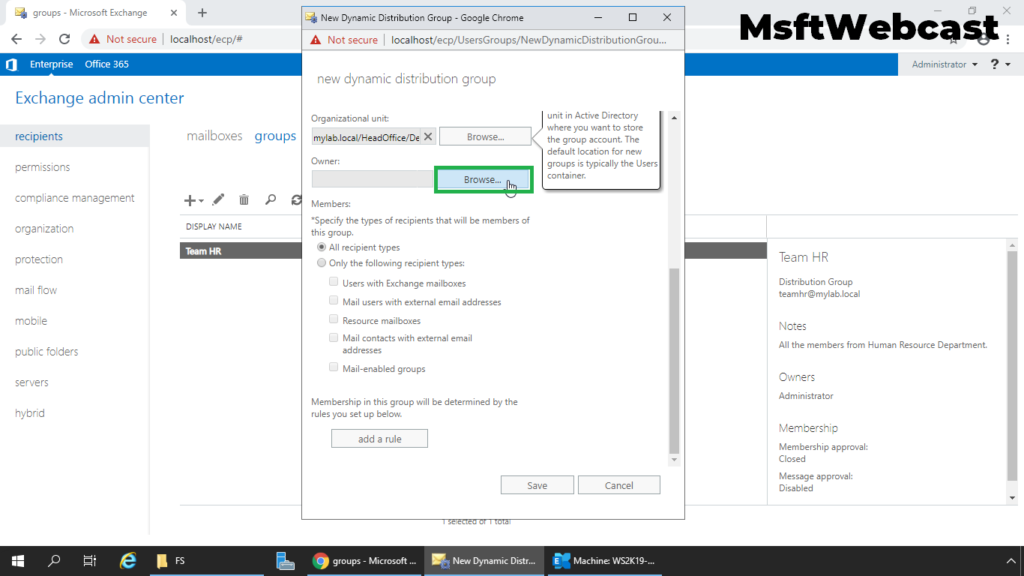Click the add new group plus icon

pyautogui.click(x=189, y=200)
